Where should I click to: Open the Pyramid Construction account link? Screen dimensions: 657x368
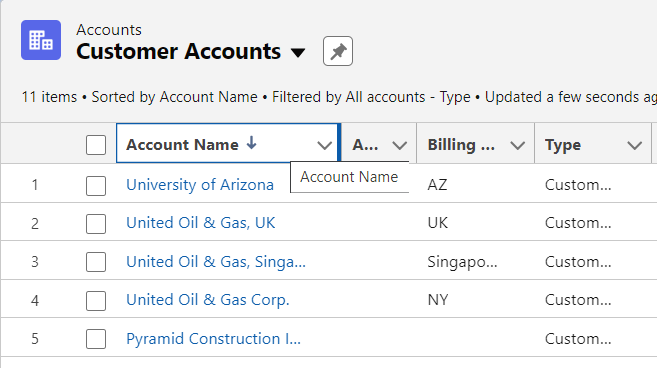tap(213, 339)
